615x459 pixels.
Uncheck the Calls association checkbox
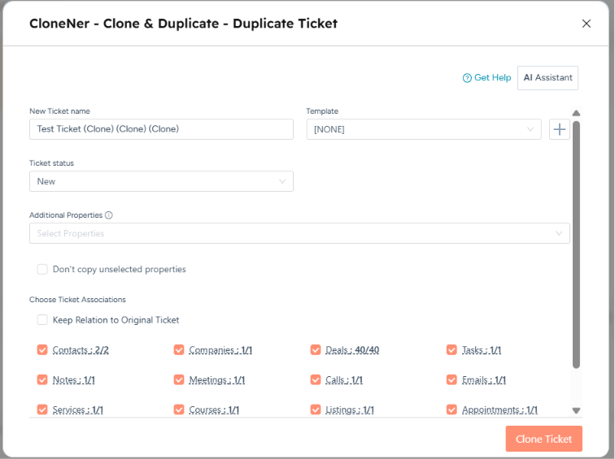315,380
